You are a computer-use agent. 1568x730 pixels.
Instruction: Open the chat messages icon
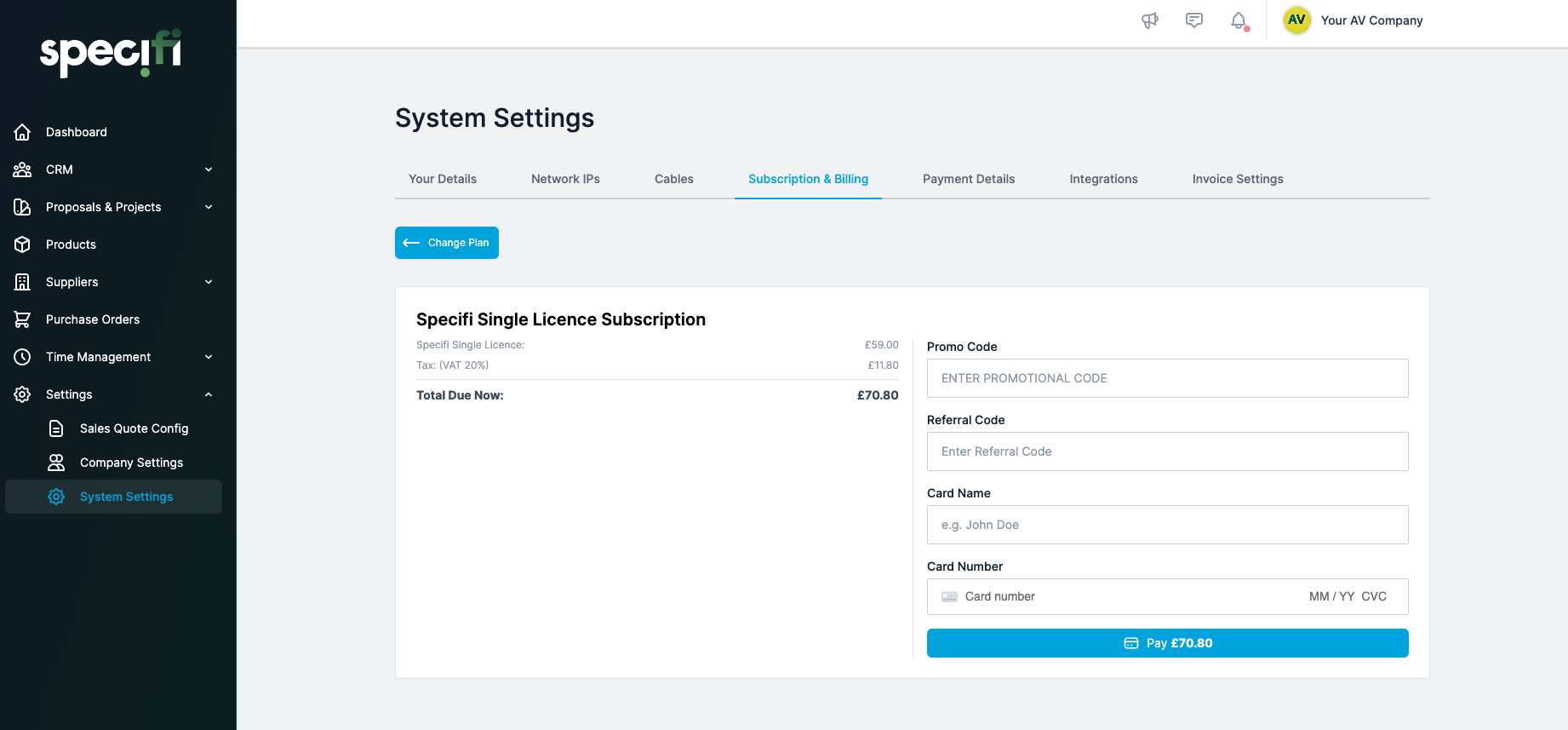[1194, 20]
